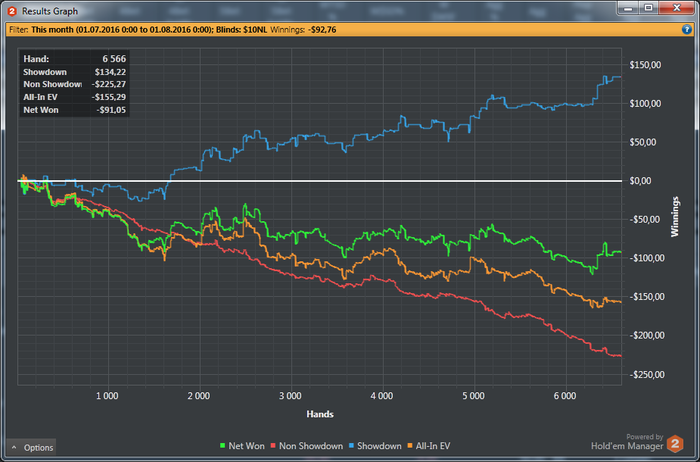Click the -$50,00 y-axis label

[x=647, y=220]
